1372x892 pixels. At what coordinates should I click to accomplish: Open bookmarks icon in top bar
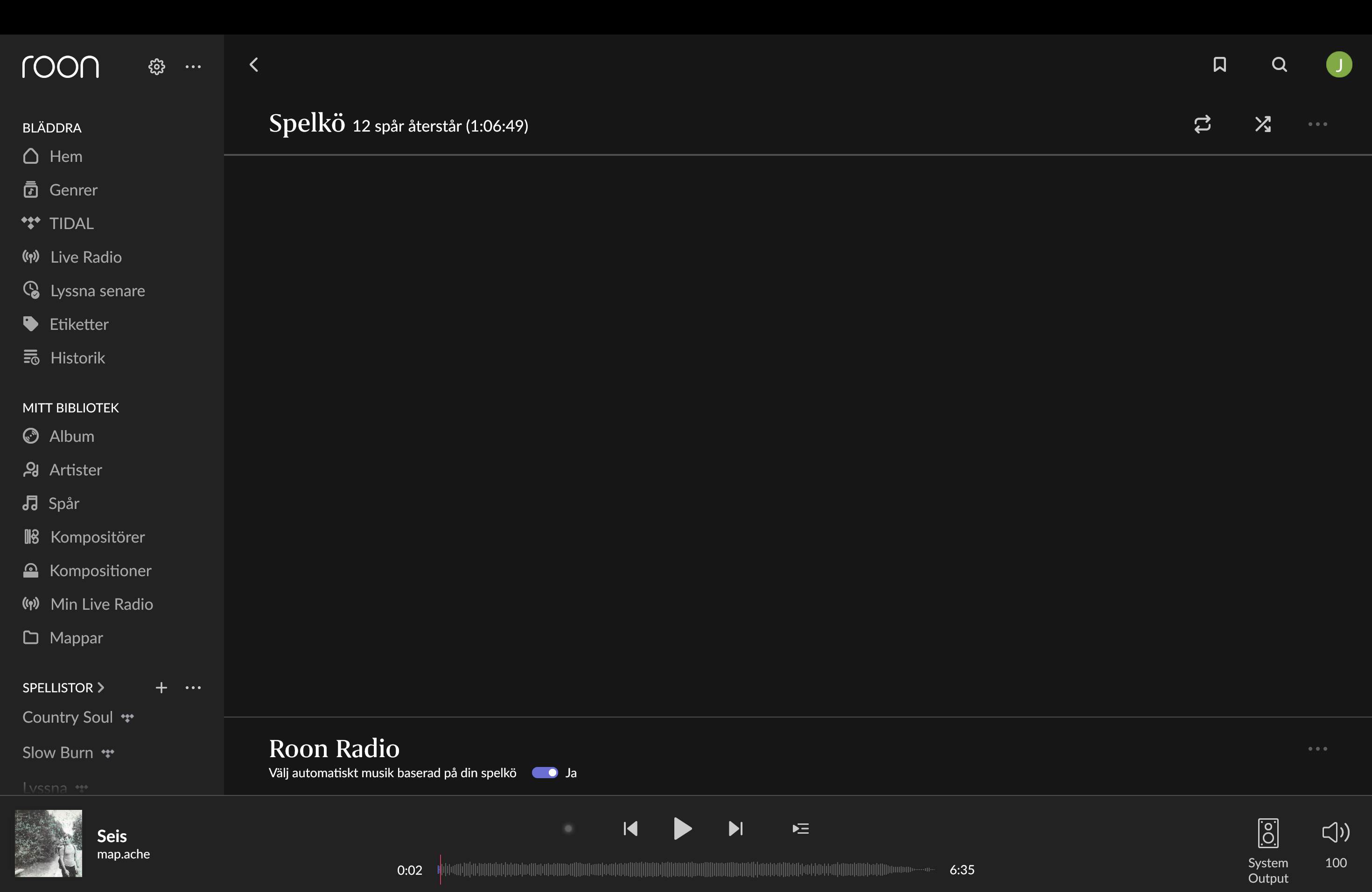(x=1220, y=64)
